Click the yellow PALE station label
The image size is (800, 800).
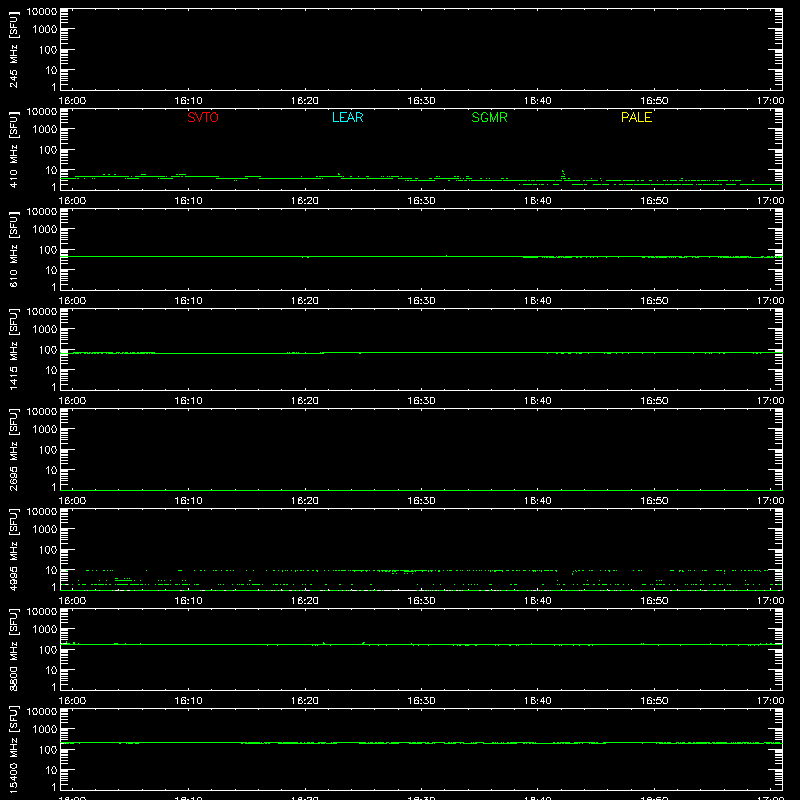coord(636,117)
